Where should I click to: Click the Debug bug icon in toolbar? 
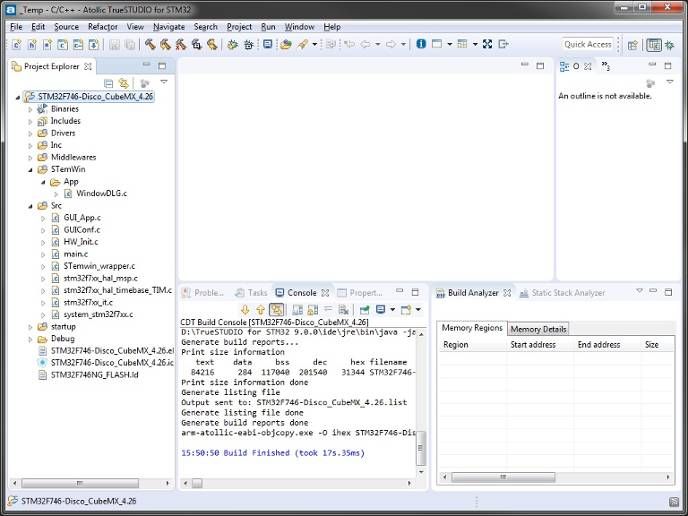233,44
